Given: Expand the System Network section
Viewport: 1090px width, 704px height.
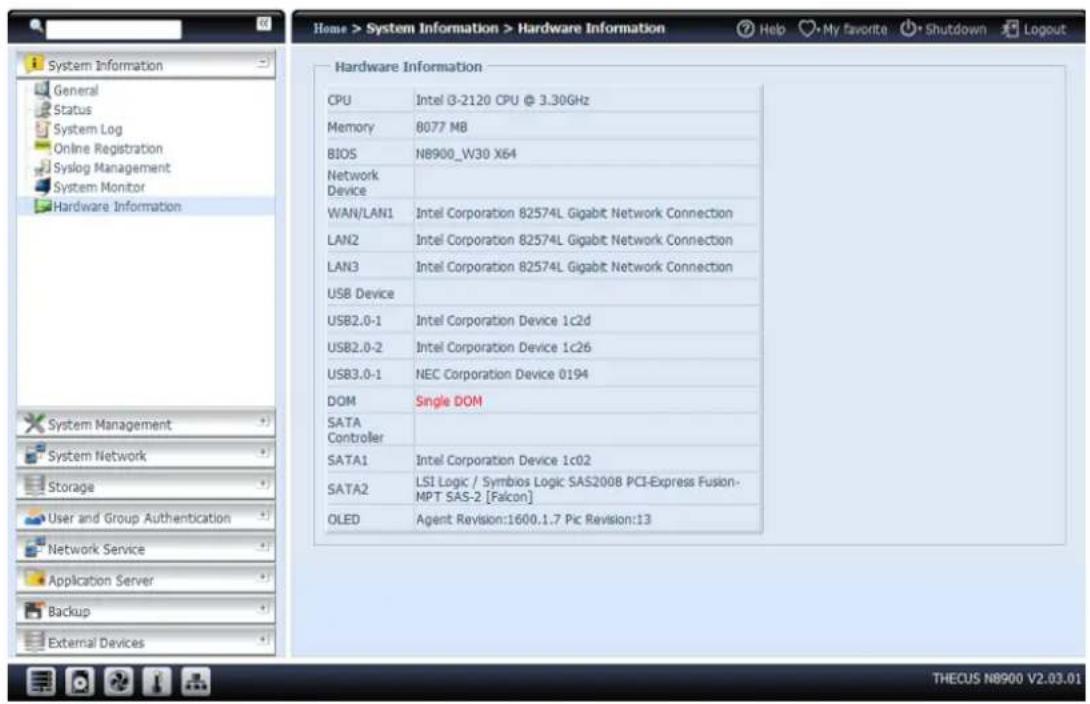Looking at the screenshot, I should [263, 455].
